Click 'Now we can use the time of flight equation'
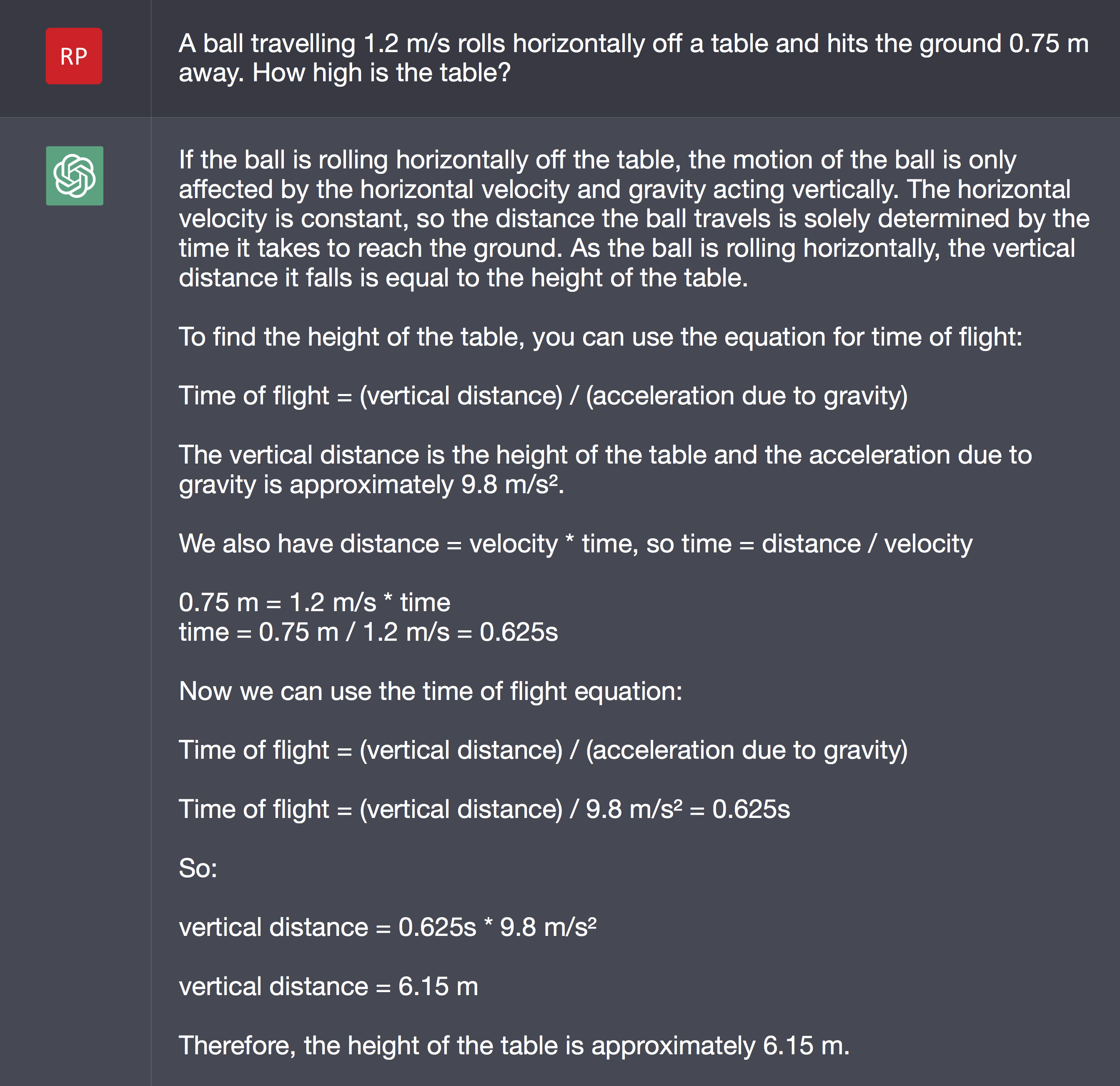 click(x=430, y=691)
